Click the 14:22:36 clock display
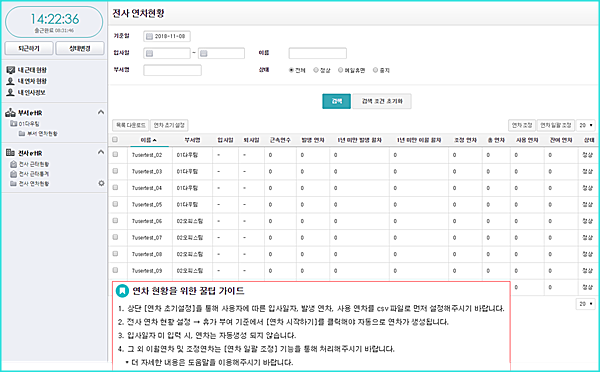The image size is (600, 372). click(55, 19)
